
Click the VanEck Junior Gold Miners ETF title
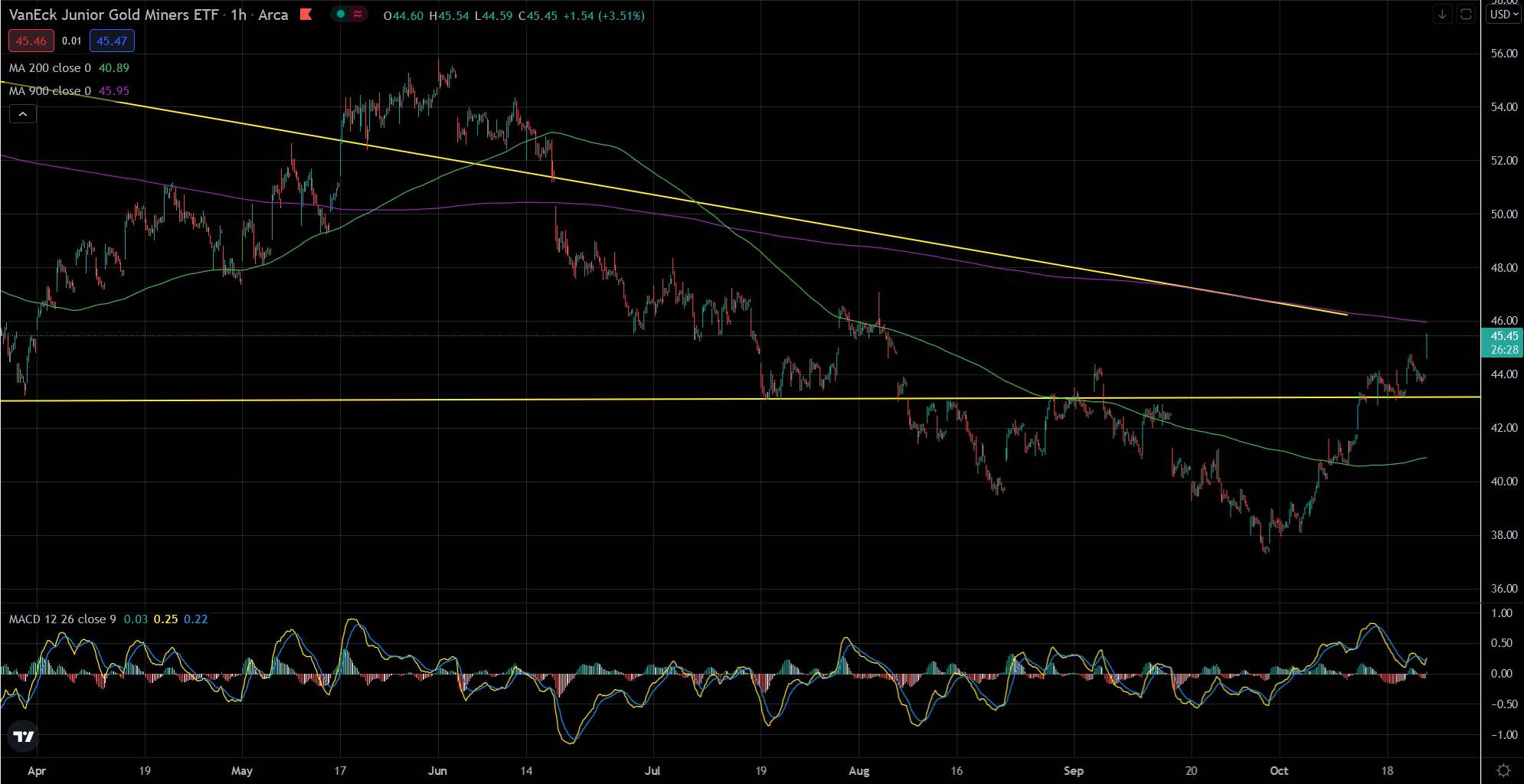point(114,15)
